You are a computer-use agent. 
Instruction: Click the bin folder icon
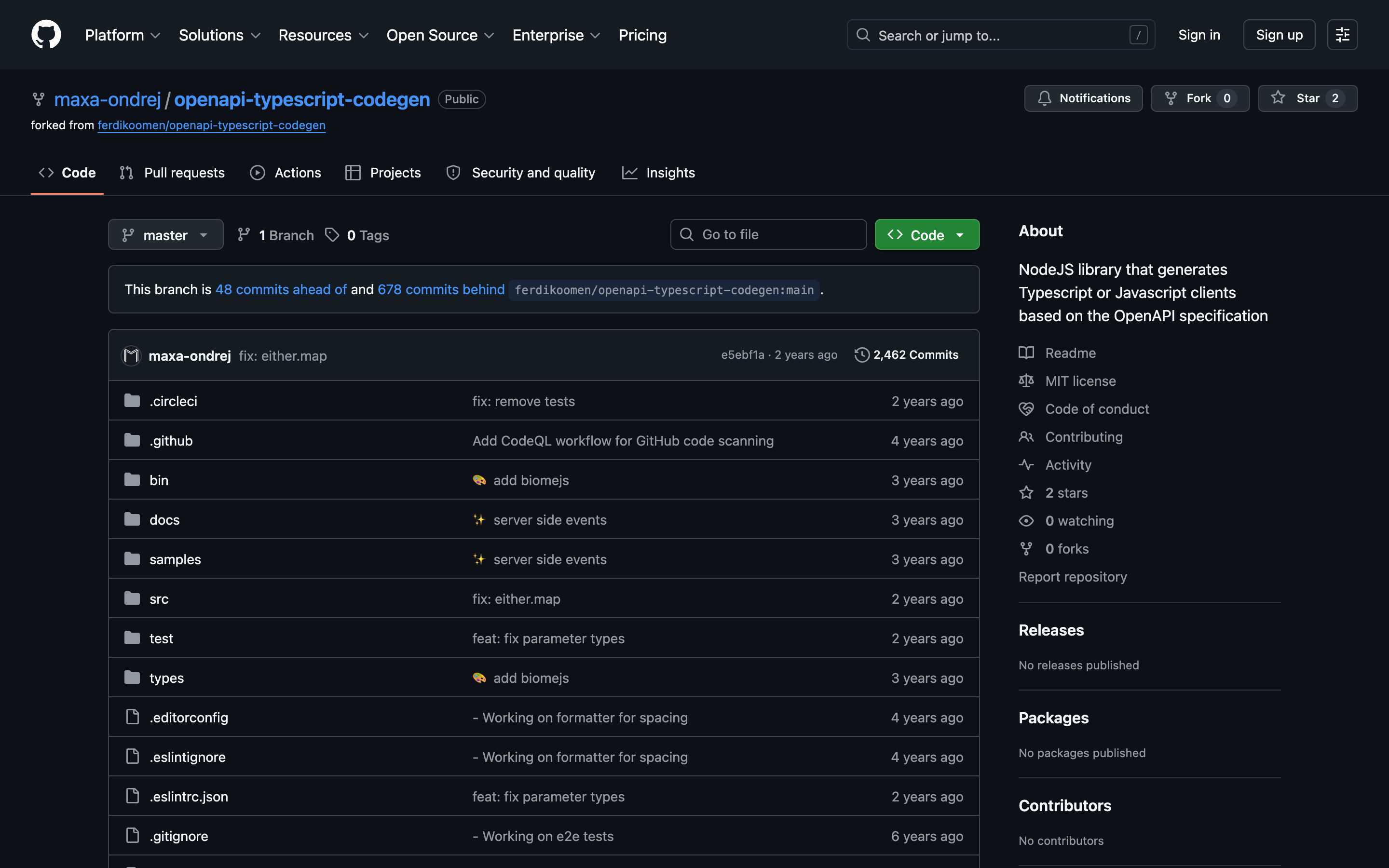(132, 480)
